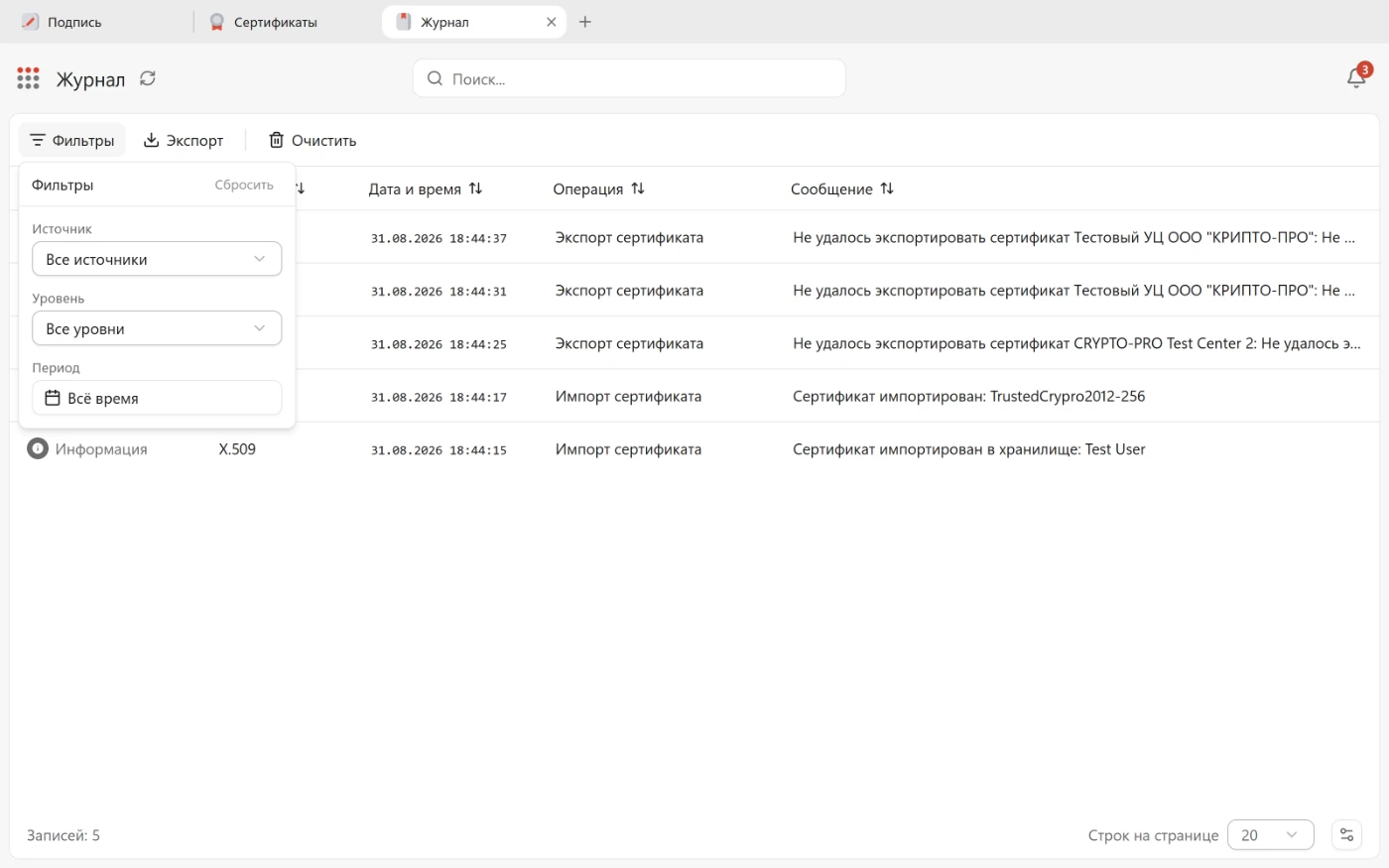1389x868 pixels.
Task: Sort by the Дата и время arrows icon
Action: pyautogui.click(x=475, y=188)
